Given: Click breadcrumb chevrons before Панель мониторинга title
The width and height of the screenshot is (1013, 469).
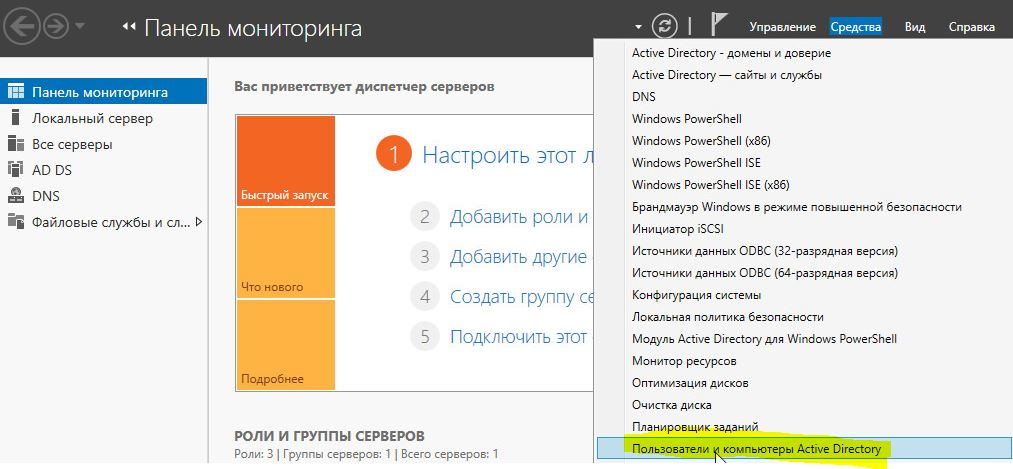Looking at the screenshot, I should click(x=129, y=27).
